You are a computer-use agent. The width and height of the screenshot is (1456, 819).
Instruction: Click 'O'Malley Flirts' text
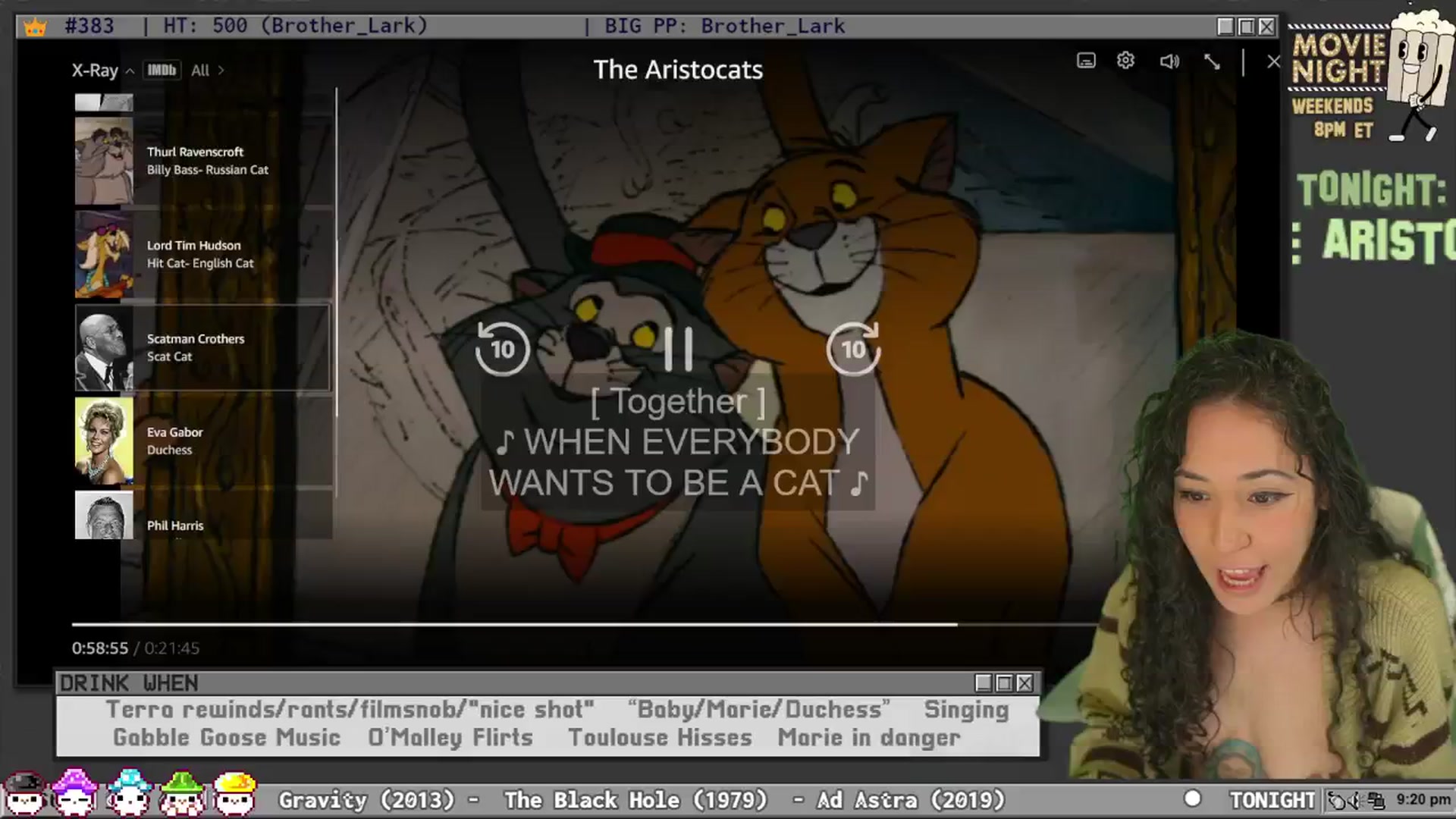point(450,737)
